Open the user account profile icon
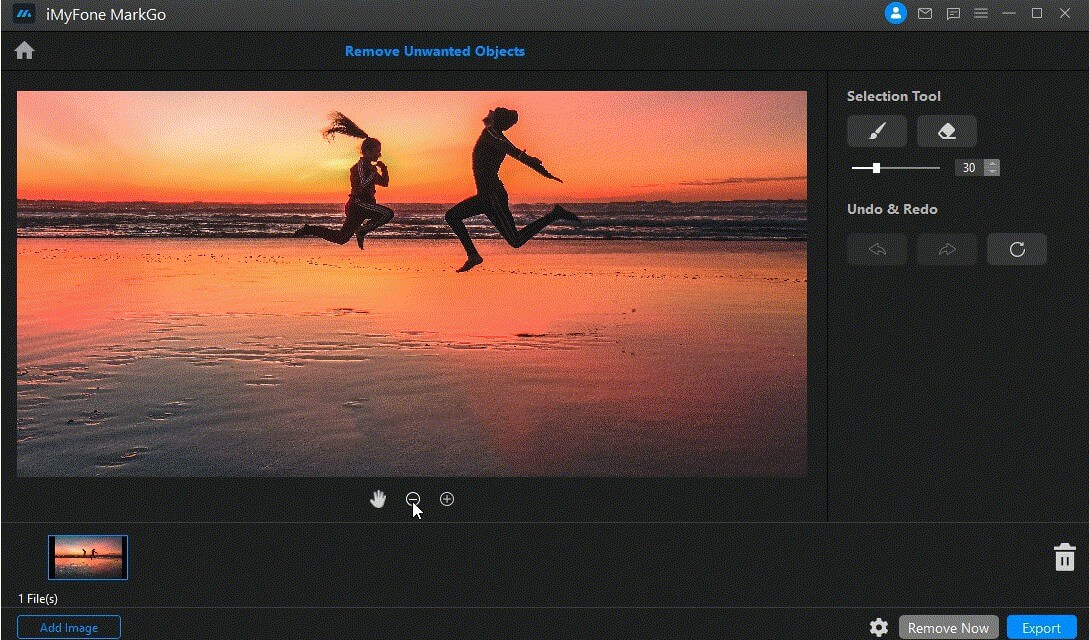1089x640 pixels. click(x=895, y=13)
